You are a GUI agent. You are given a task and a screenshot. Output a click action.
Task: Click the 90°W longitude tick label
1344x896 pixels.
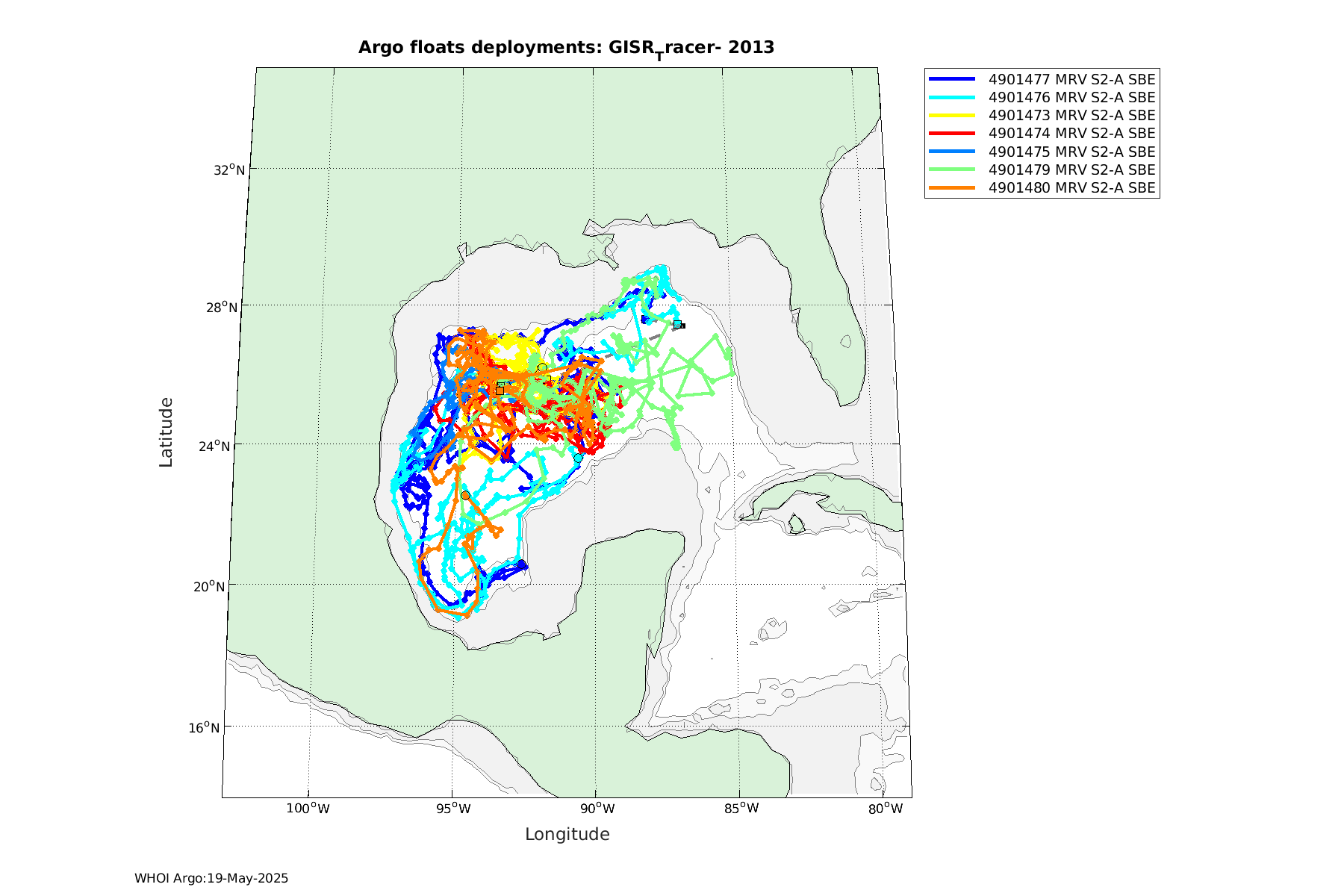point(597,809)
